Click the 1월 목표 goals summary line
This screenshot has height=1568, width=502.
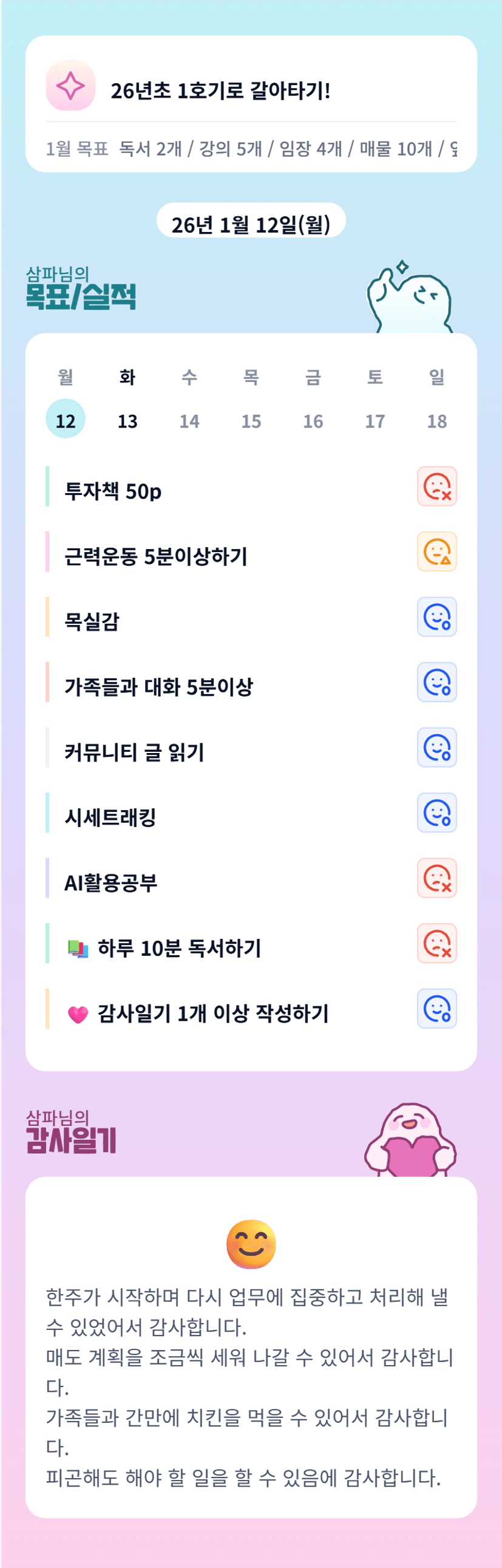coord(251,149)
